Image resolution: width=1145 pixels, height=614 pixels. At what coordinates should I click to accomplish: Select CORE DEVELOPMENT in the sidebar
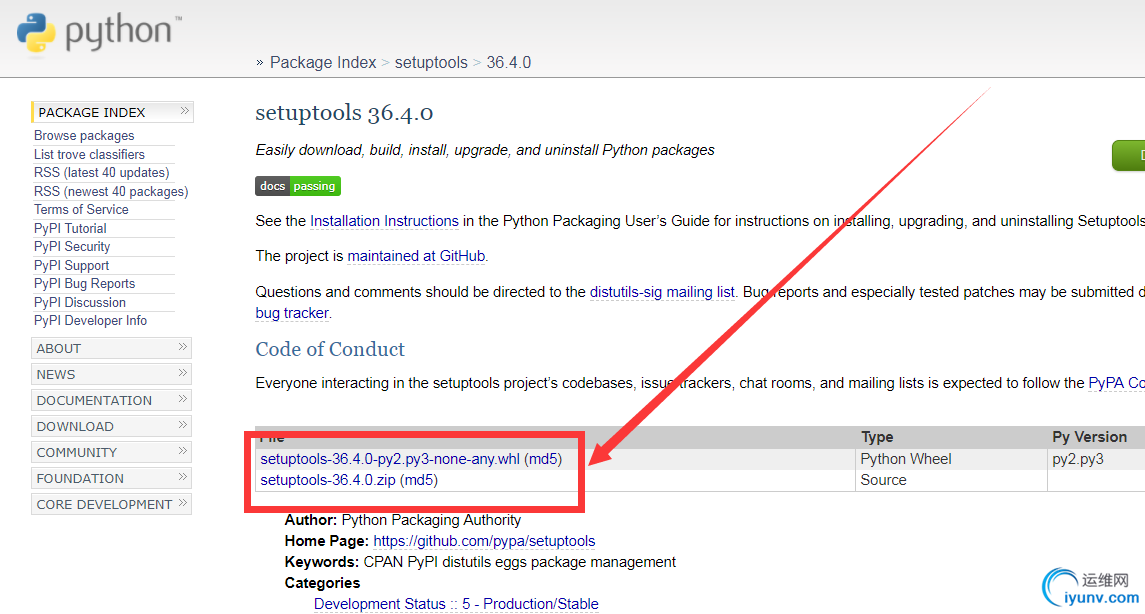coord(104,504)
